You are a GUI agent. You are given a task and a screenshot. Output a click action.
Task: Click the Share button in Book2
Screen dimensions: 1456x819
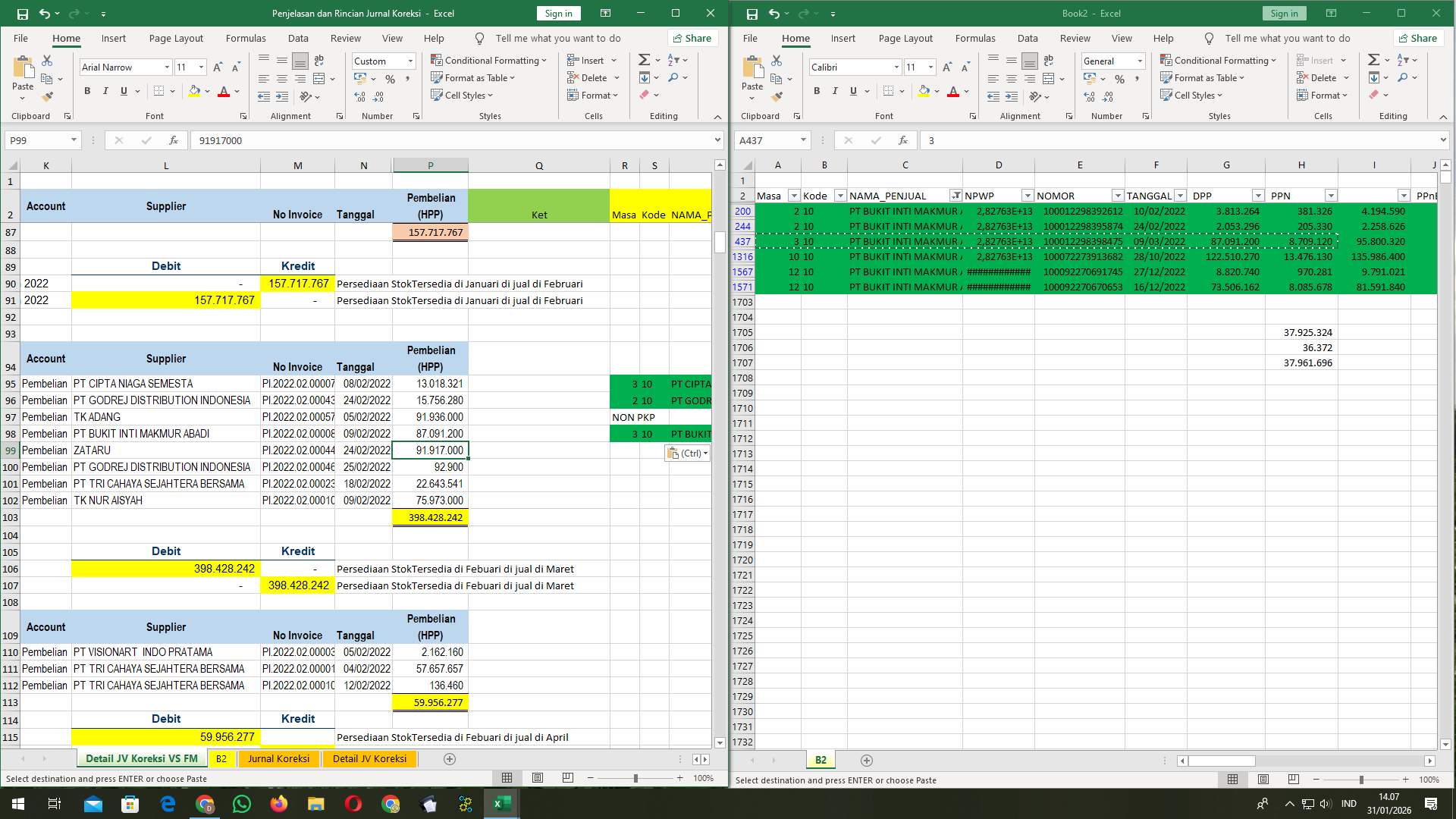(x=1418, y=38)
